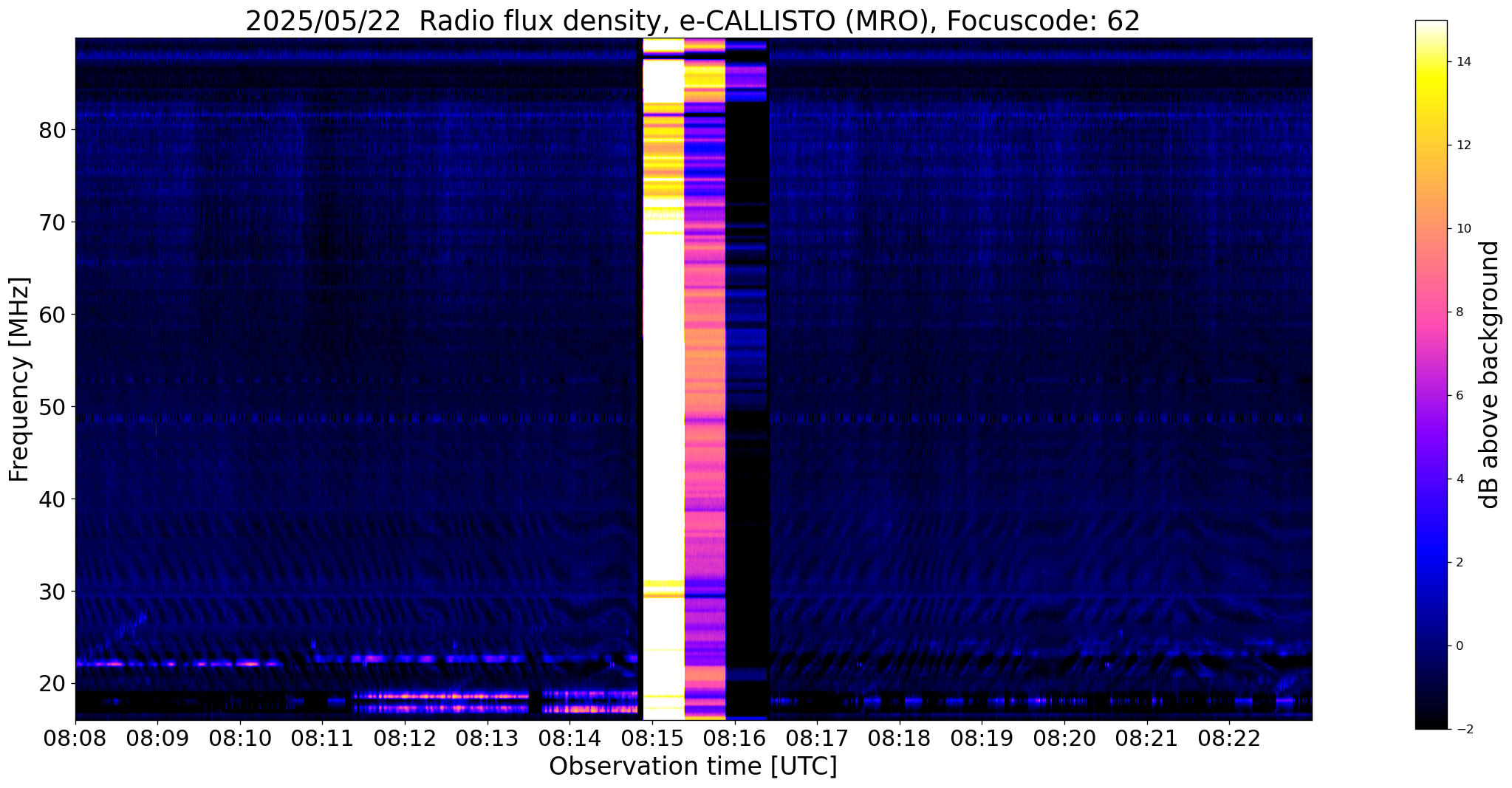The height and width of the screenshot is (788, 1512).
Task: Click the colorbar tick value 14
Action: 1463,62
